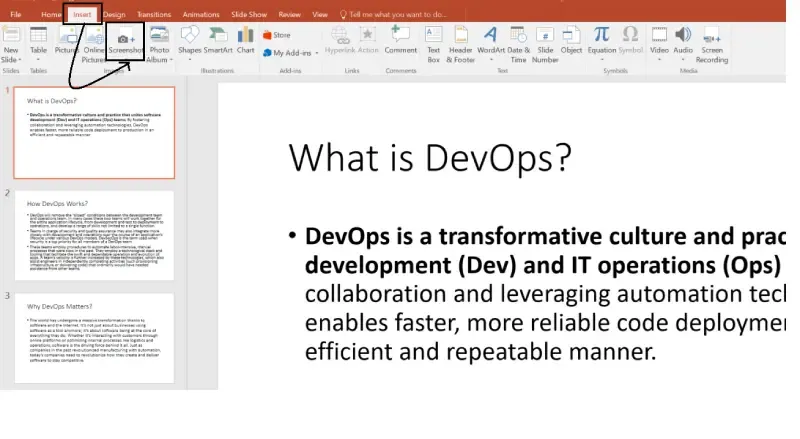Open the Shapes gallery
Screen dimensions: 800x439
[x=190, y=44]
